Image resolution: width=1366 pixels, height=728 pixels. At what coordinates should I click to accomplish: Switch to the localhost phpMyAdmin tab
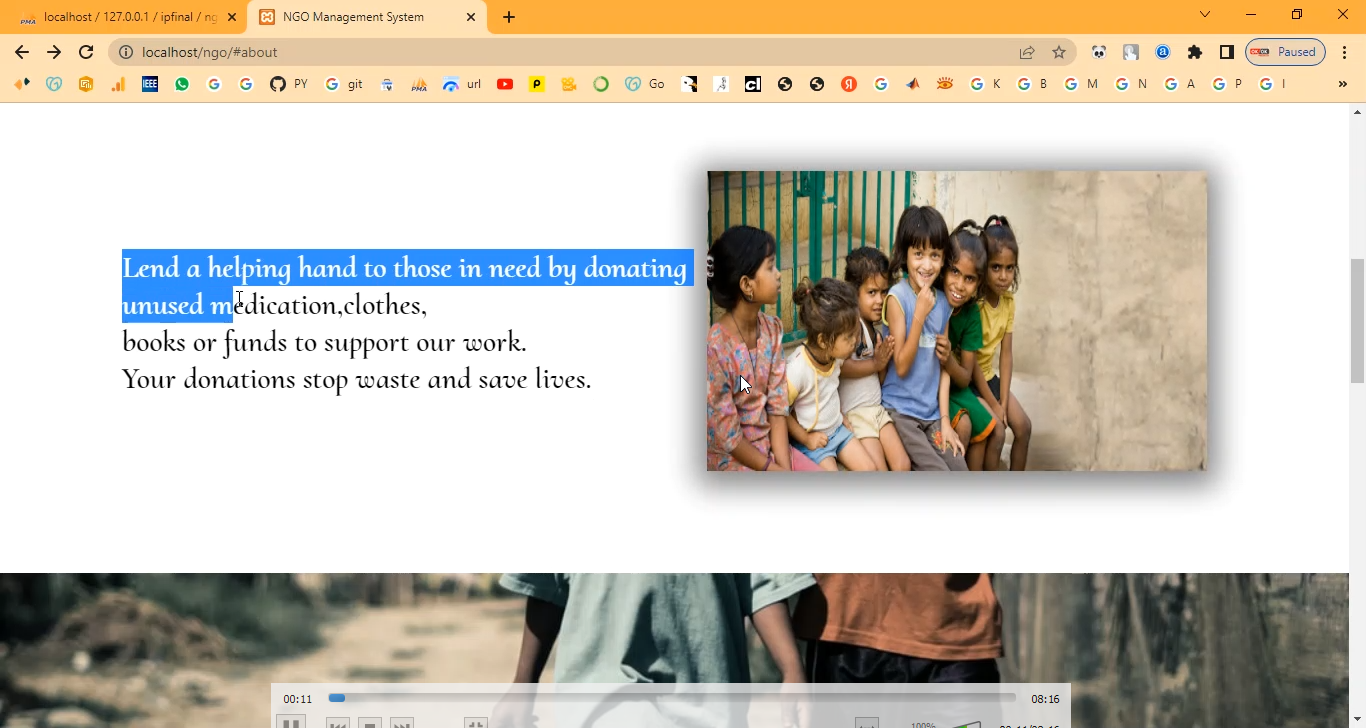coord(125,17)
